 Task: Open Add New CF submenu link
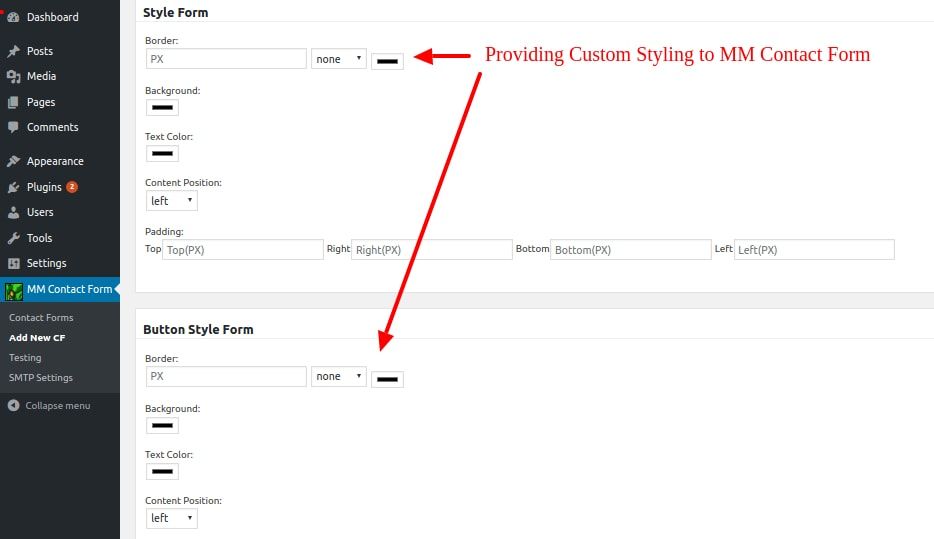[x=37, y=338]
